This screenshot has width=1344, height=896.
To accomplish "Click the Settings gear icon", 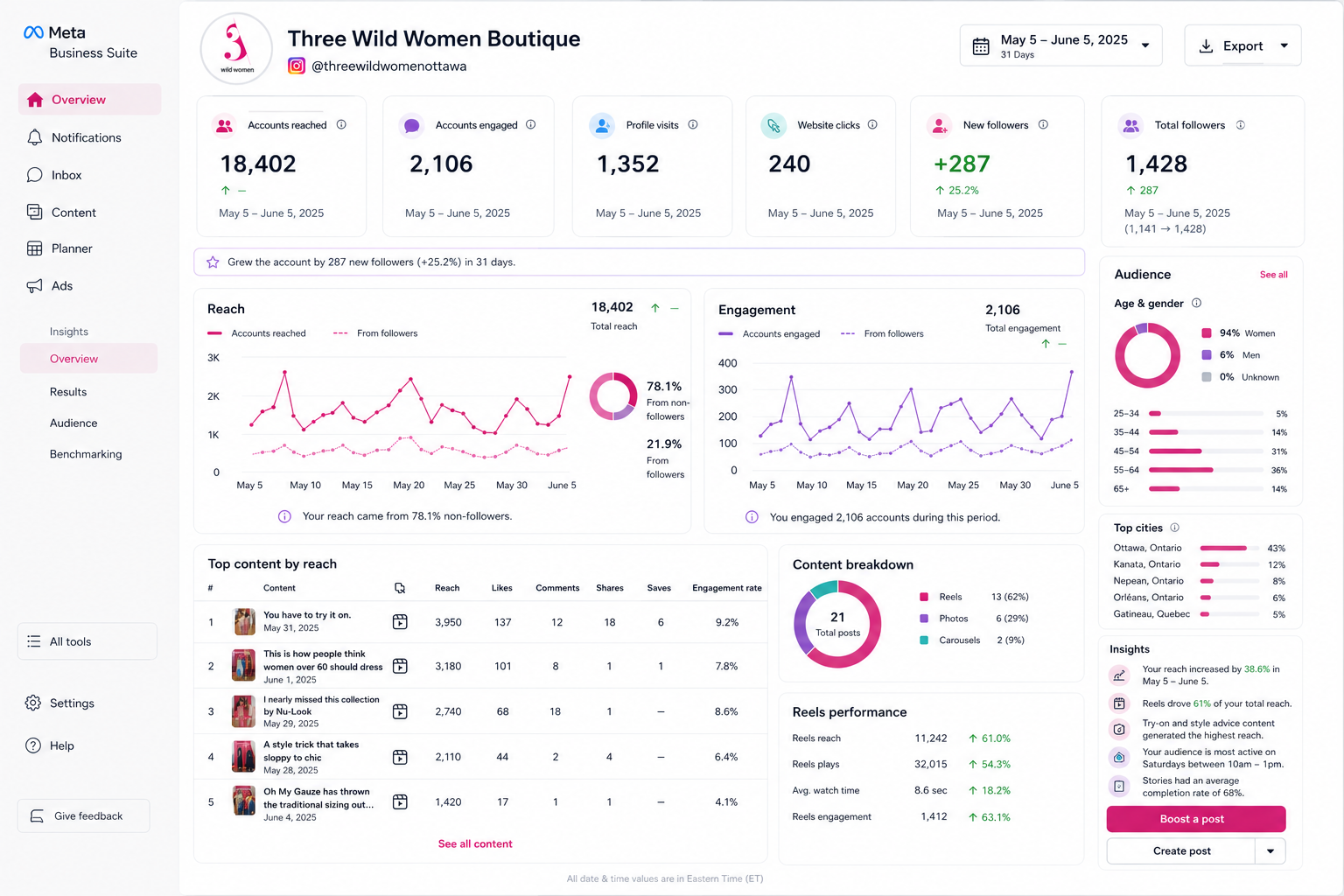I will coord(33,703).
